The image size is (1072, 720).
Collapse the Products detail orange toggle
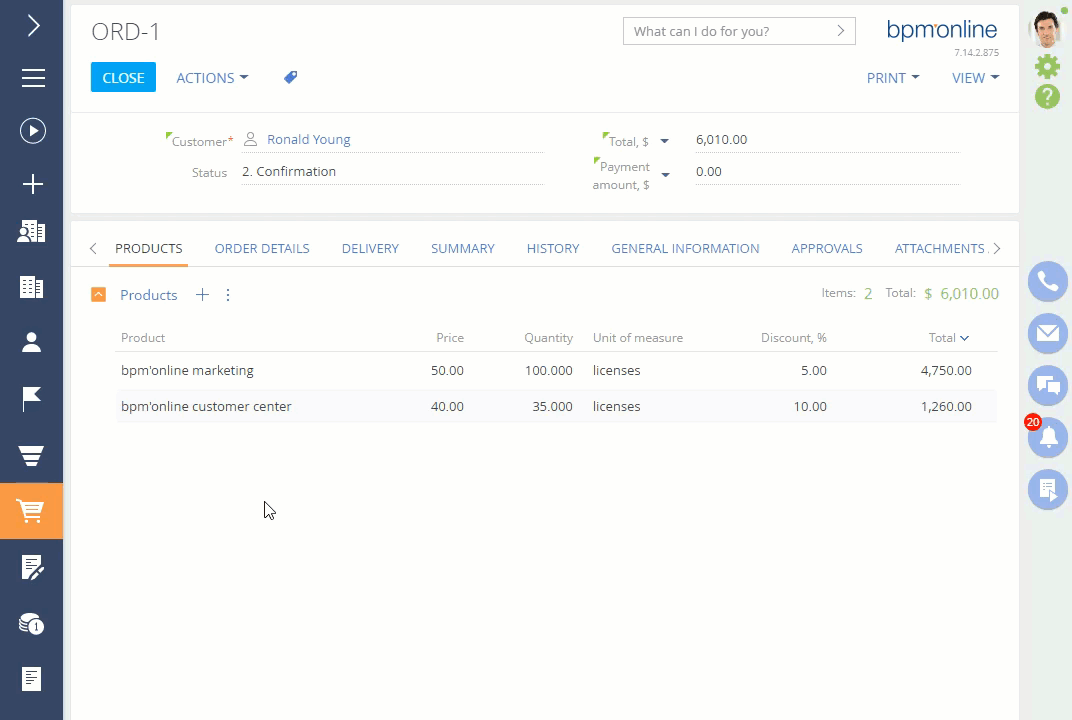point(98,295)
